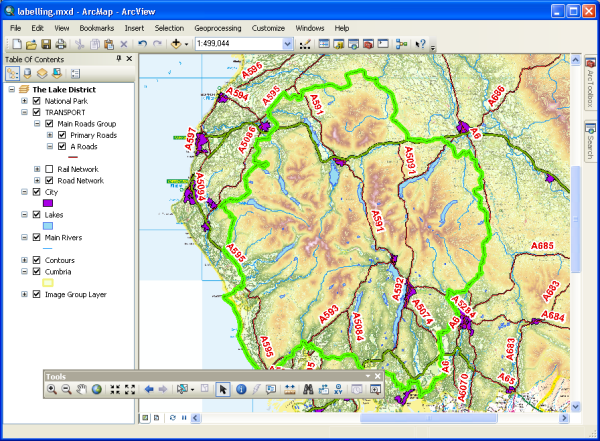Click the purple City symbol swatch

48,203
